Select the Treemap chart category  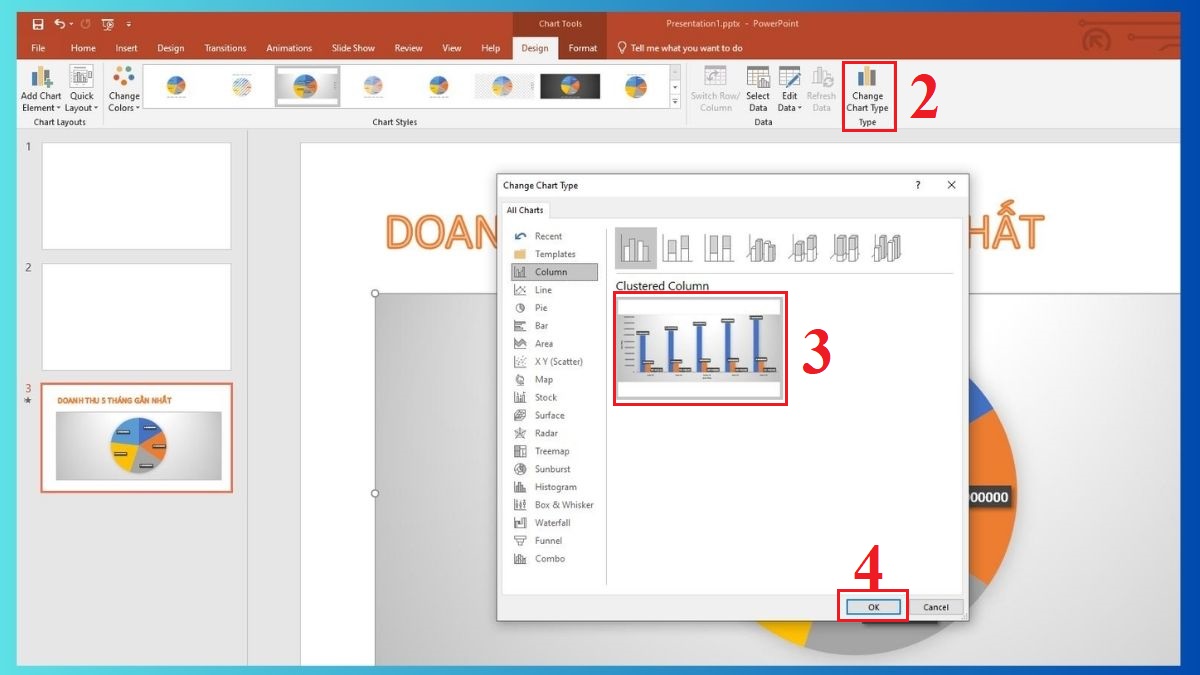tap(548, 450)
